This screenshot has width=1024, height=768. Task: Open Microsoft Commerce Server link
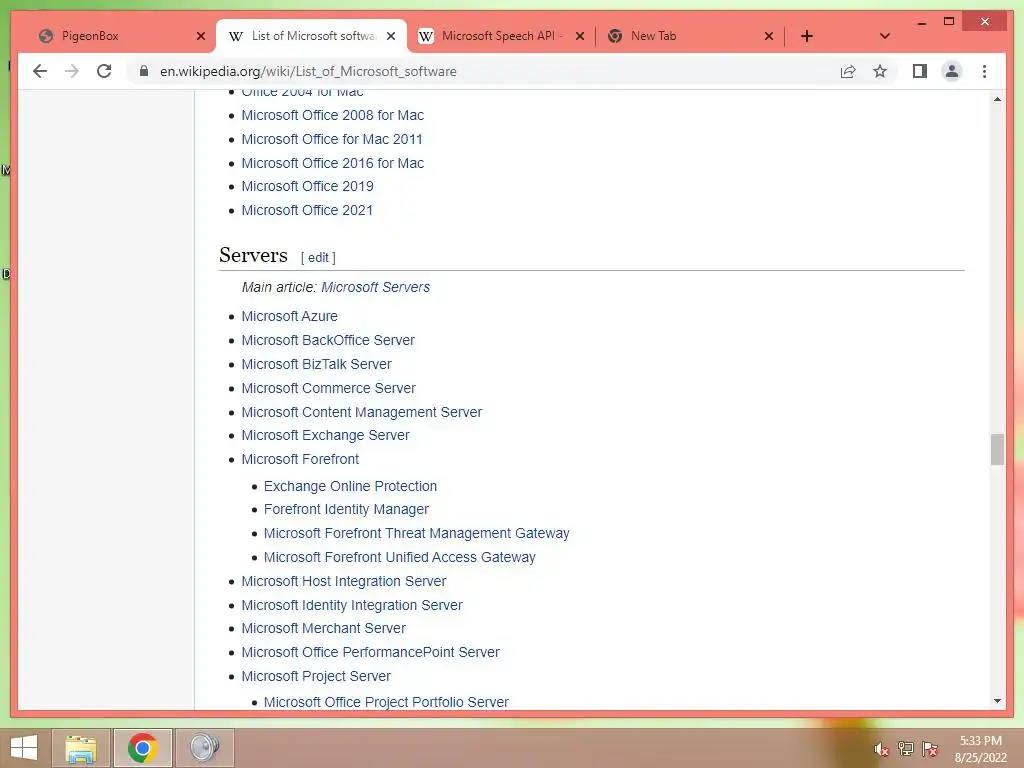click(x=328, y=388)
